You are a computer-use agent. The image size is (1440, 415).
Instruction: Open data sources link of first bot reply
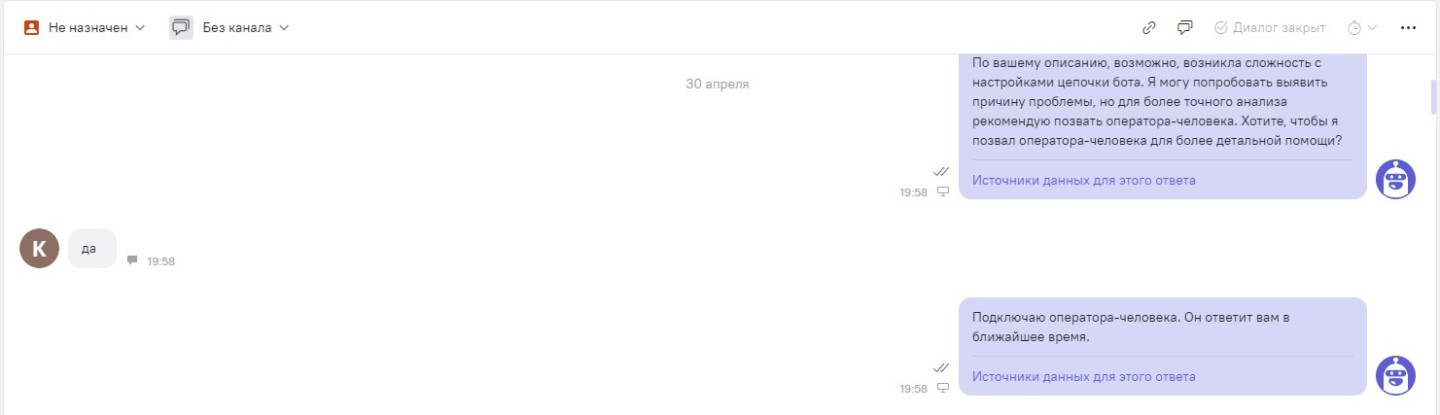coord(1083,180)
